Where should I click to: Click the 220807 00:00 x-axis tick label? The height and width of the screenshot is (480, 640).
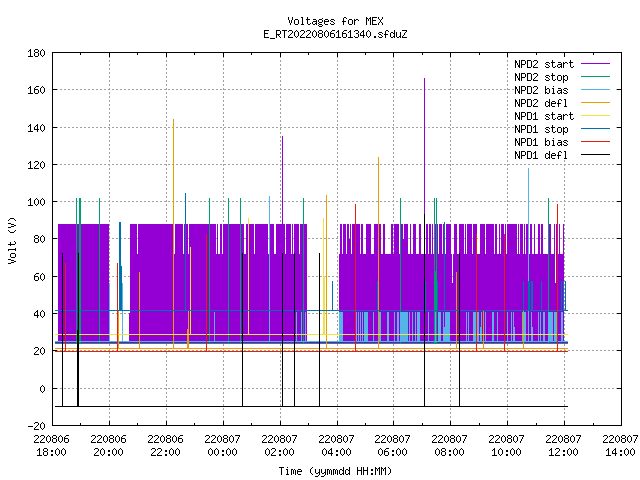click(x=222, y=446)
